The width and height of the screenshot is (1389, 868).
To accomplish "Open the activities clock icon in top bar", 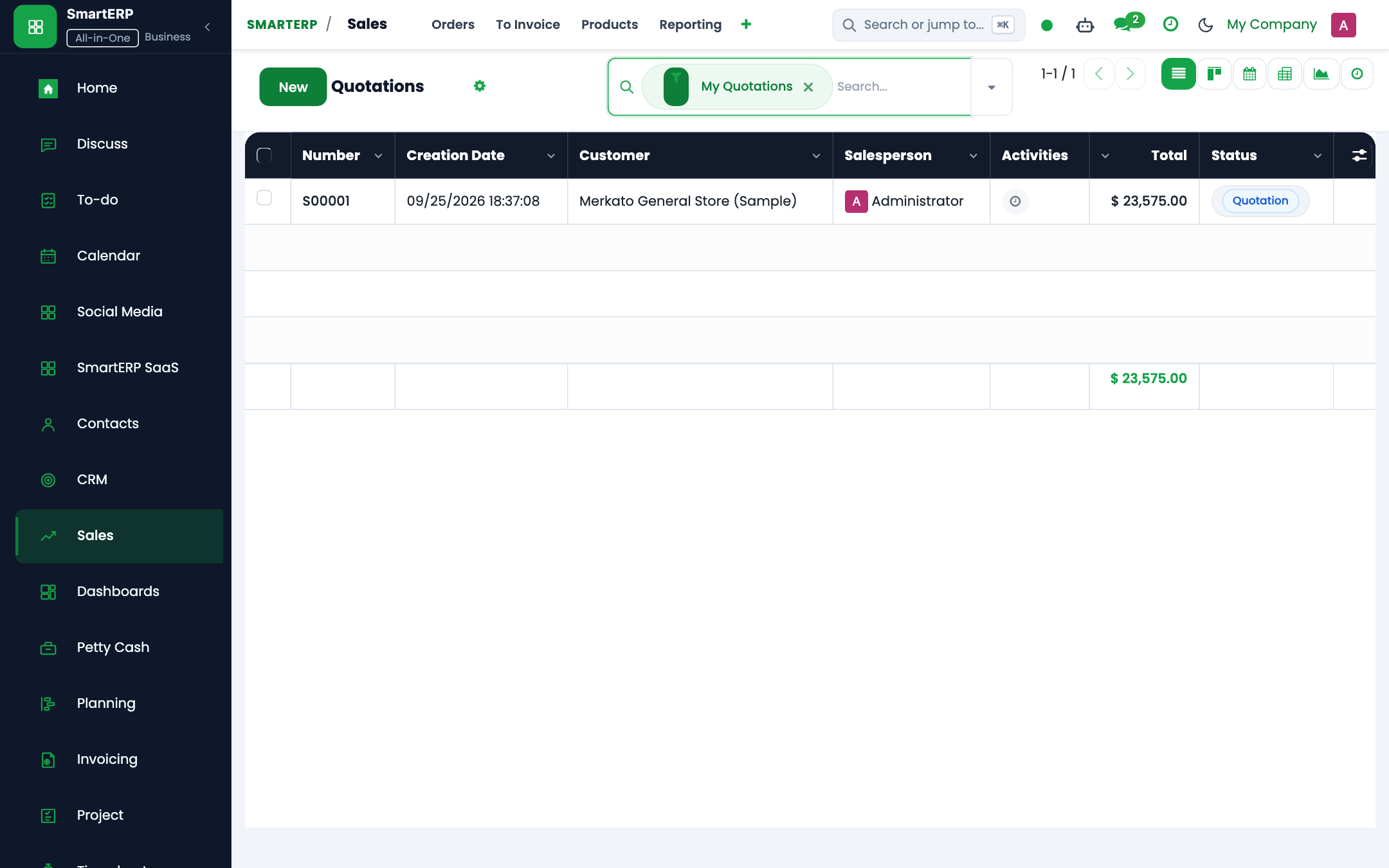I will tap(1170, 24).
